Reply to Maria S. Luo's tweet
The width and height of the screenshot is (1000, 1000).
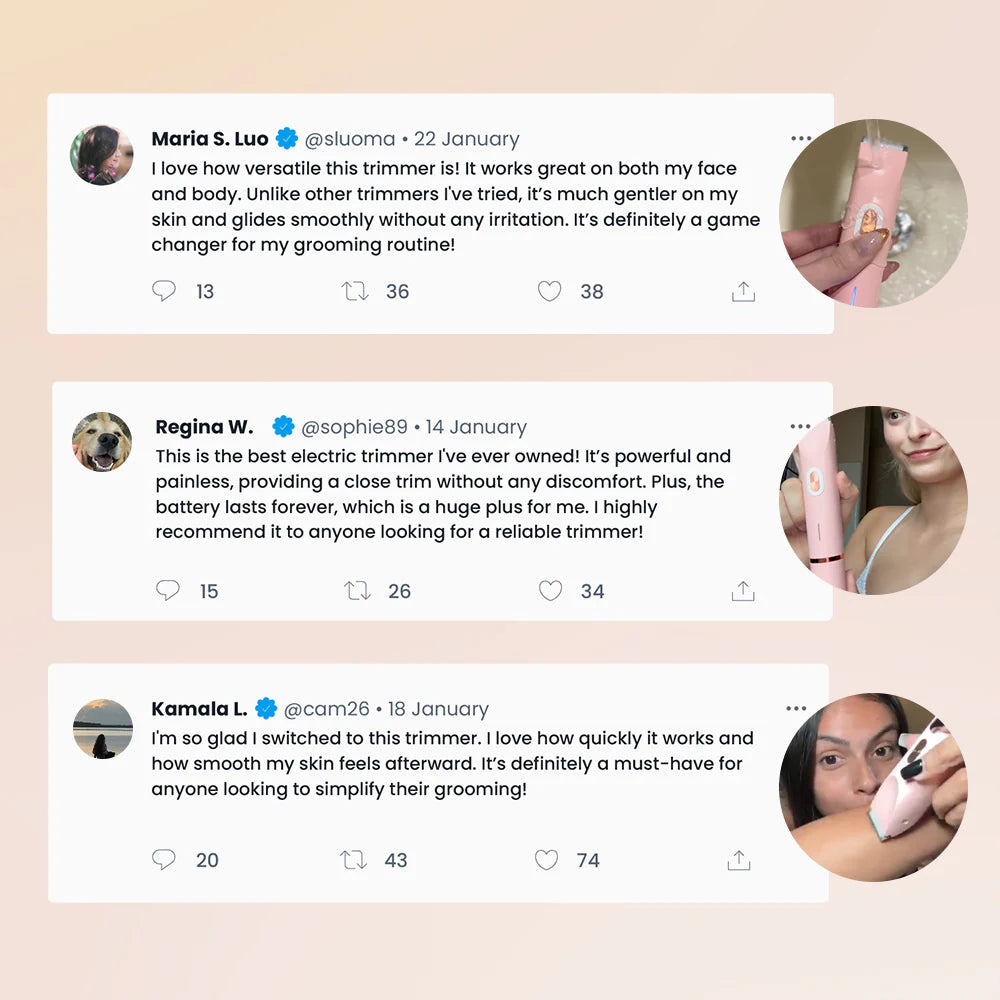tap(164, 291)
